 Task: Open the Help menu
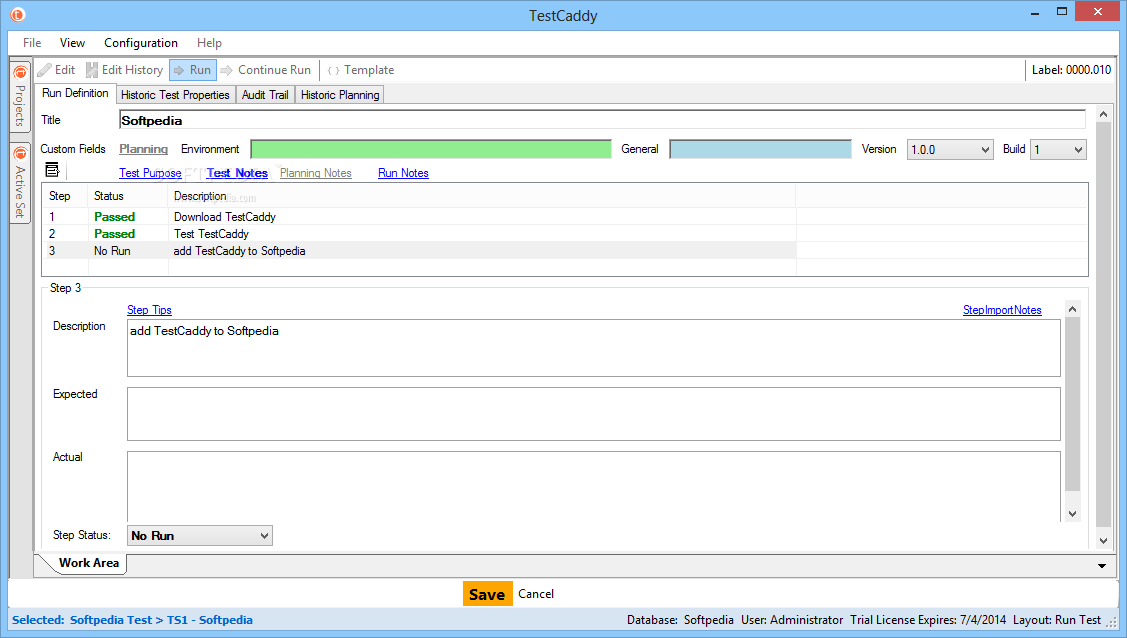click(209, 43)
